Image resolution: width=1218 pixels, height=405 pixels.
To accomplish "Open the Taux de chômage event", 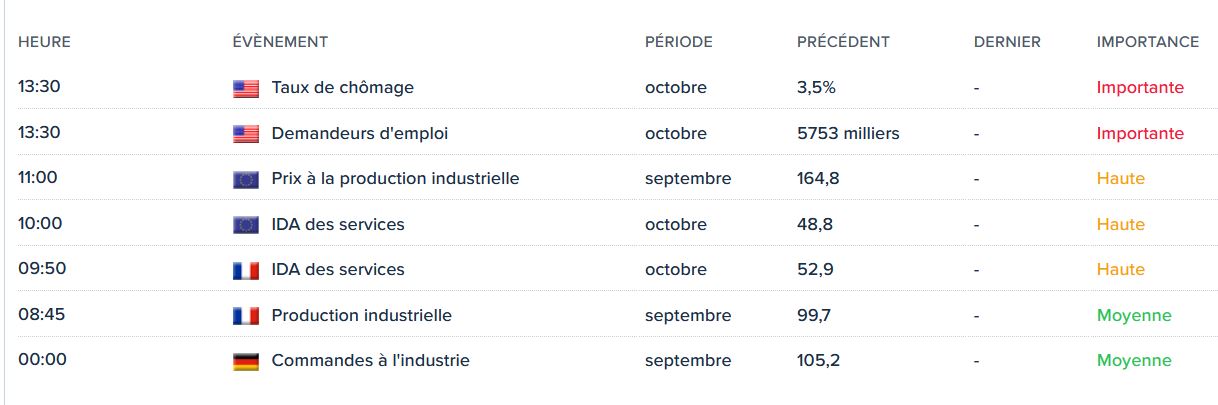I will [x=342, y=88].
